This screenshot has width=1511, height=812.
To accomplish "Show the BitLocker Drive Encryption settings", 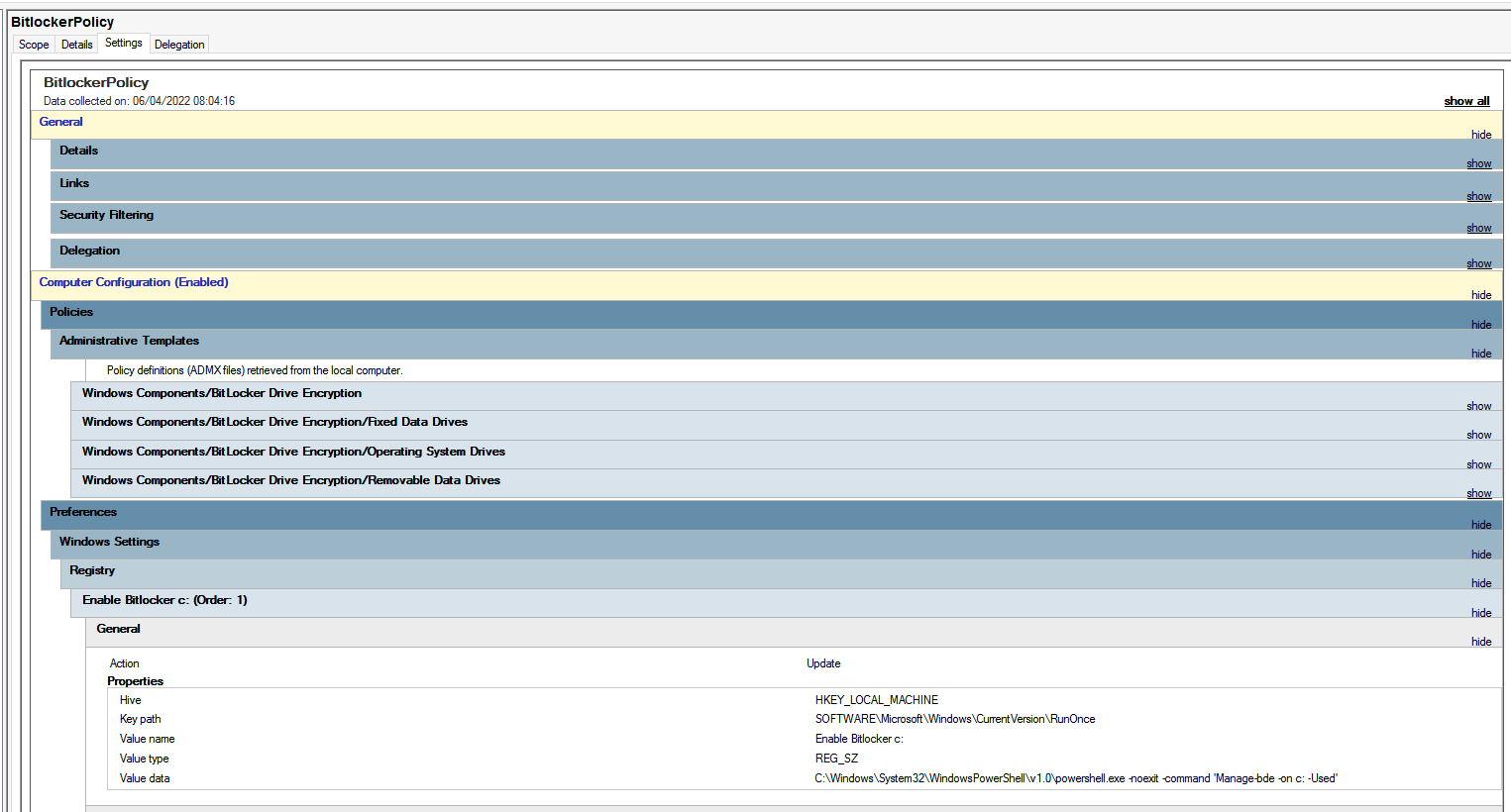I will point(1478,405).
